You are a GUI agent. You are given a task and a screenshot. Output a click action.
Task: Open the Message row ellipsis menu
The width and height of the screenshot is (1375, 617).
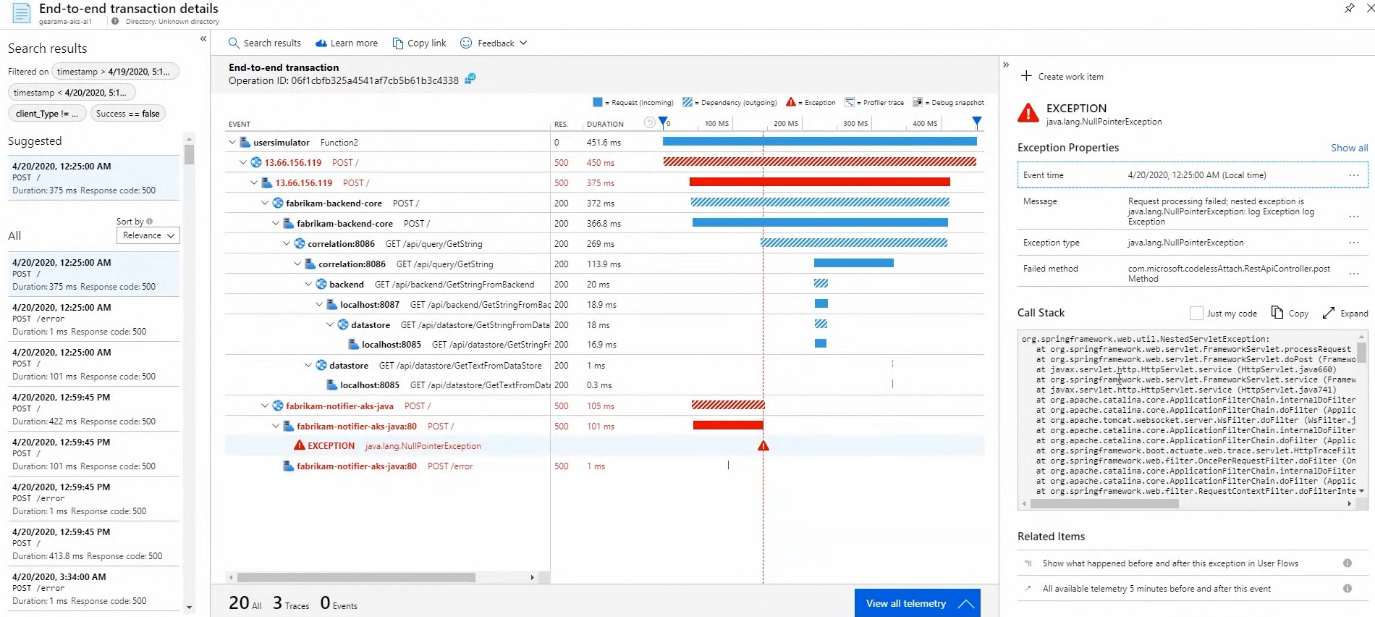tap(1354, 216)
